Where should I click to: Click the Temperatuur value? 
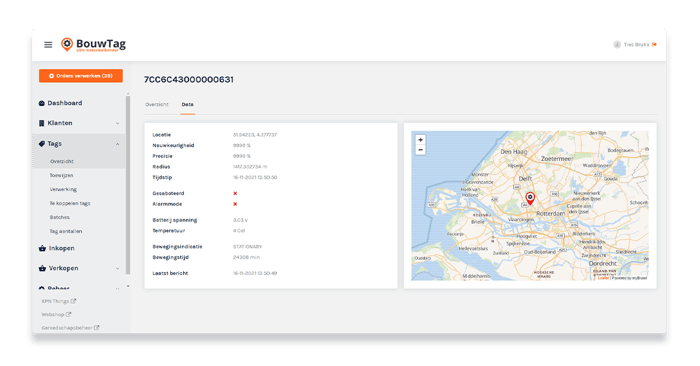239,231
